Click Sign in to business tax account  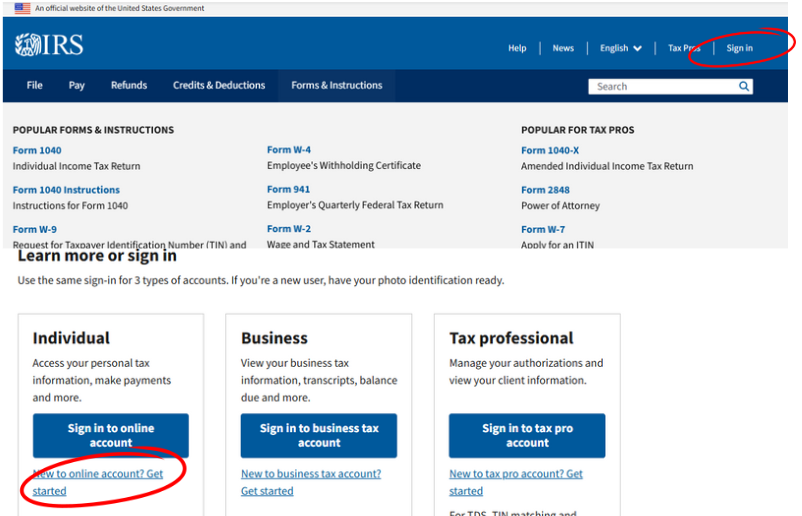click(x=319, y=436)
